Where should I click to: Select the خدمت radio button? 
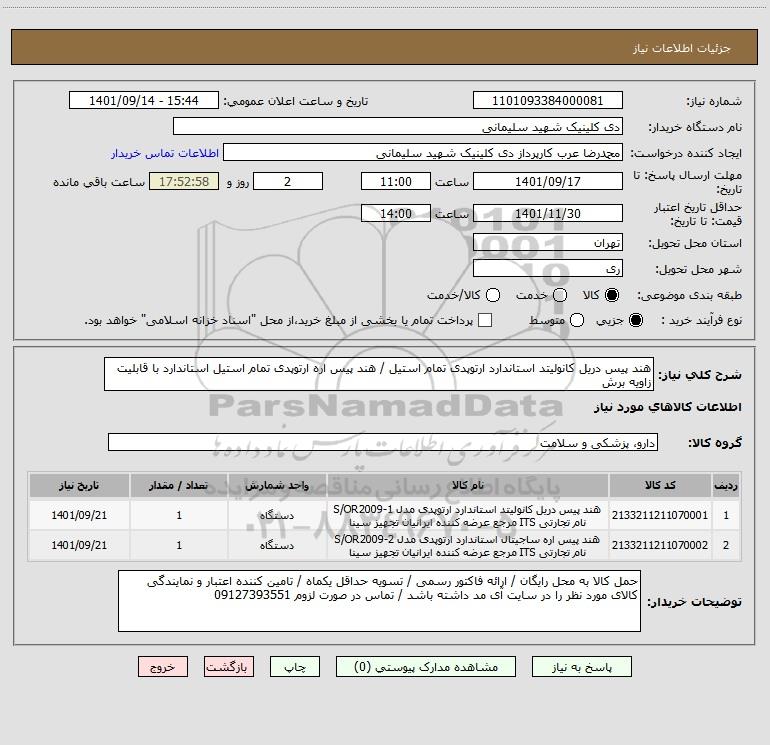[x=560, y=295]
